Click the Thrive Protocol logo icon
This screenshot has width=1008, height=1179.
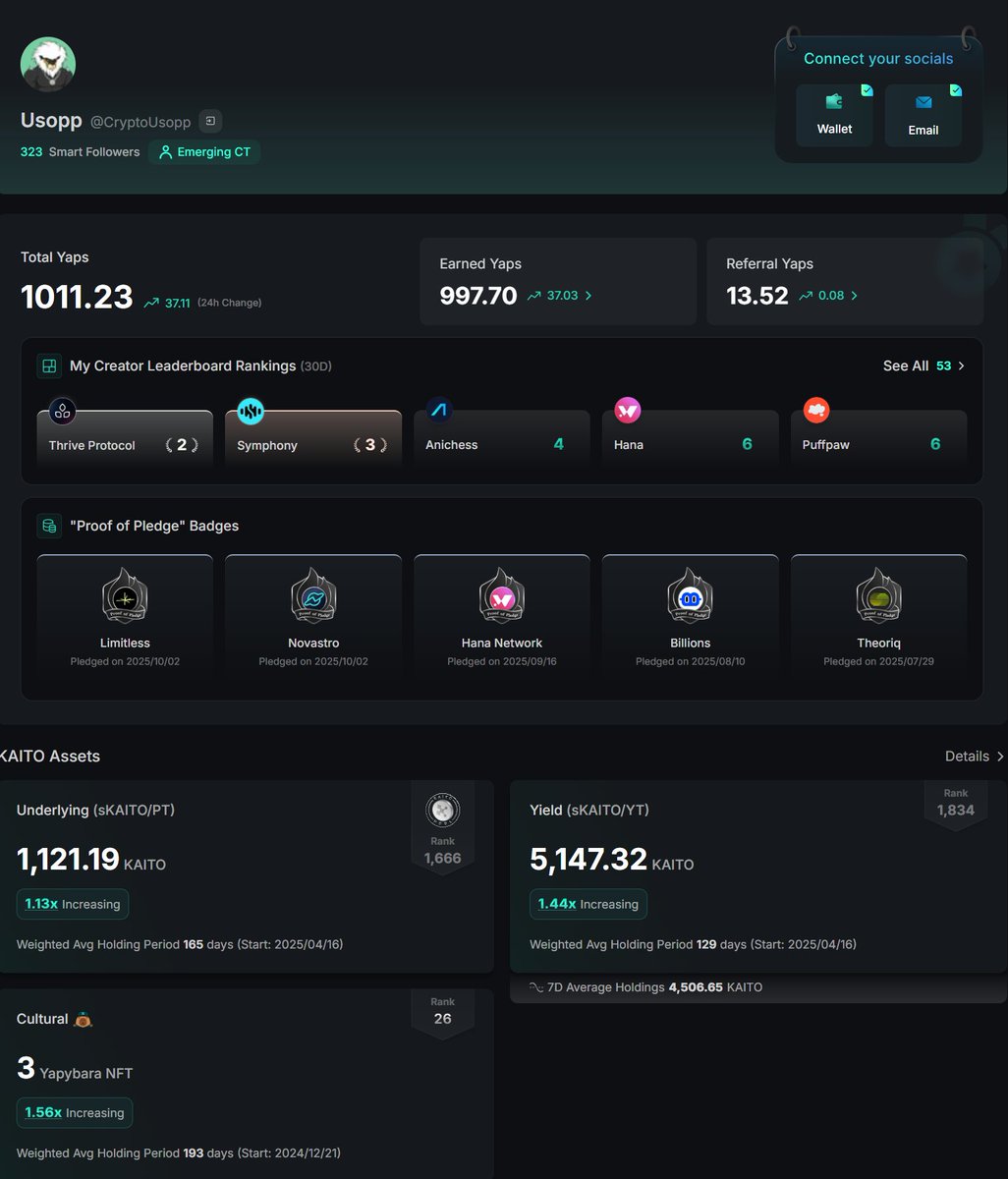tap(62, 411)
